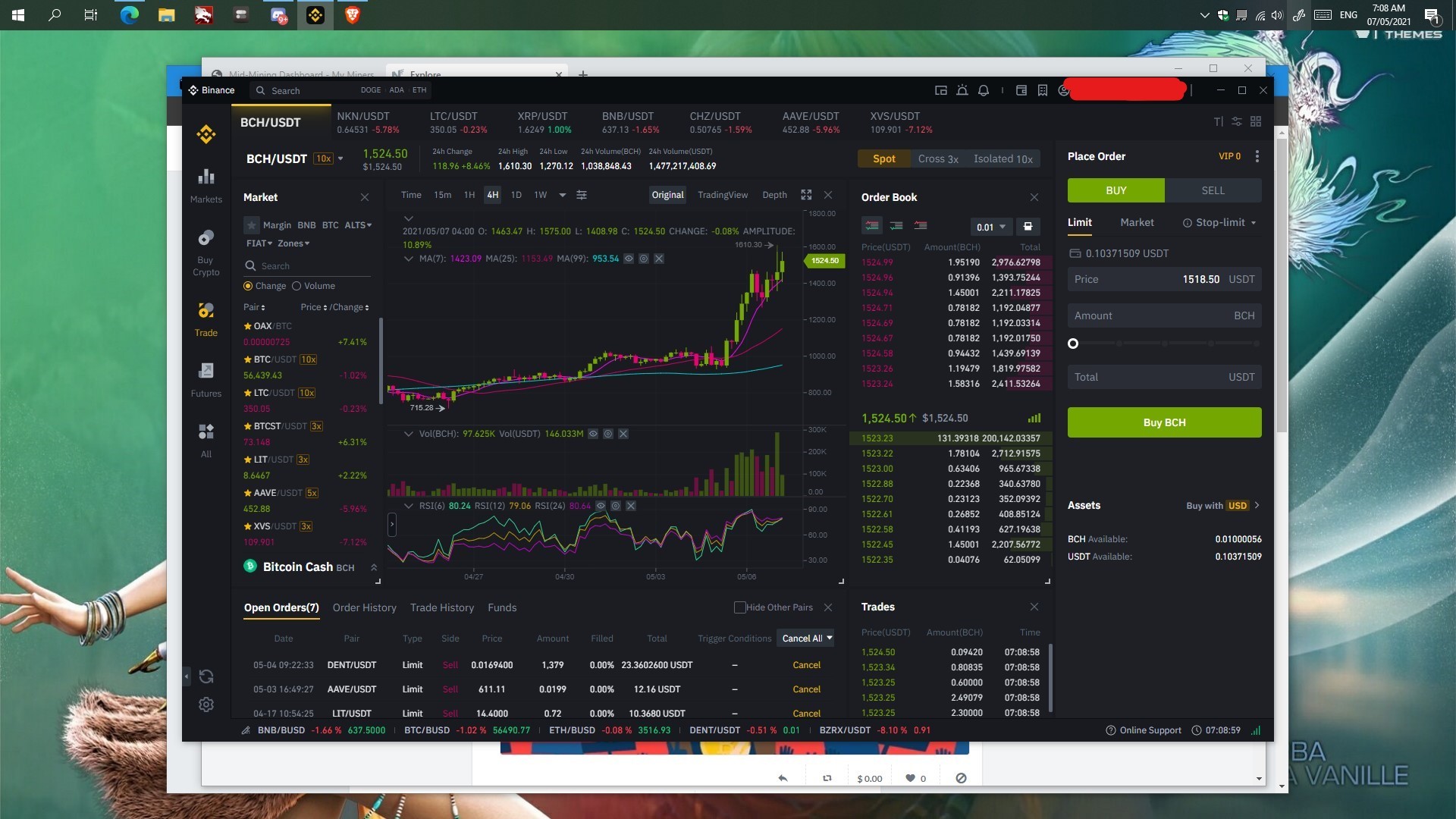Show both bids and asks in Order Book
Image resolution: width=1456 pixels, height=819 pixels.
pos(872,226)
